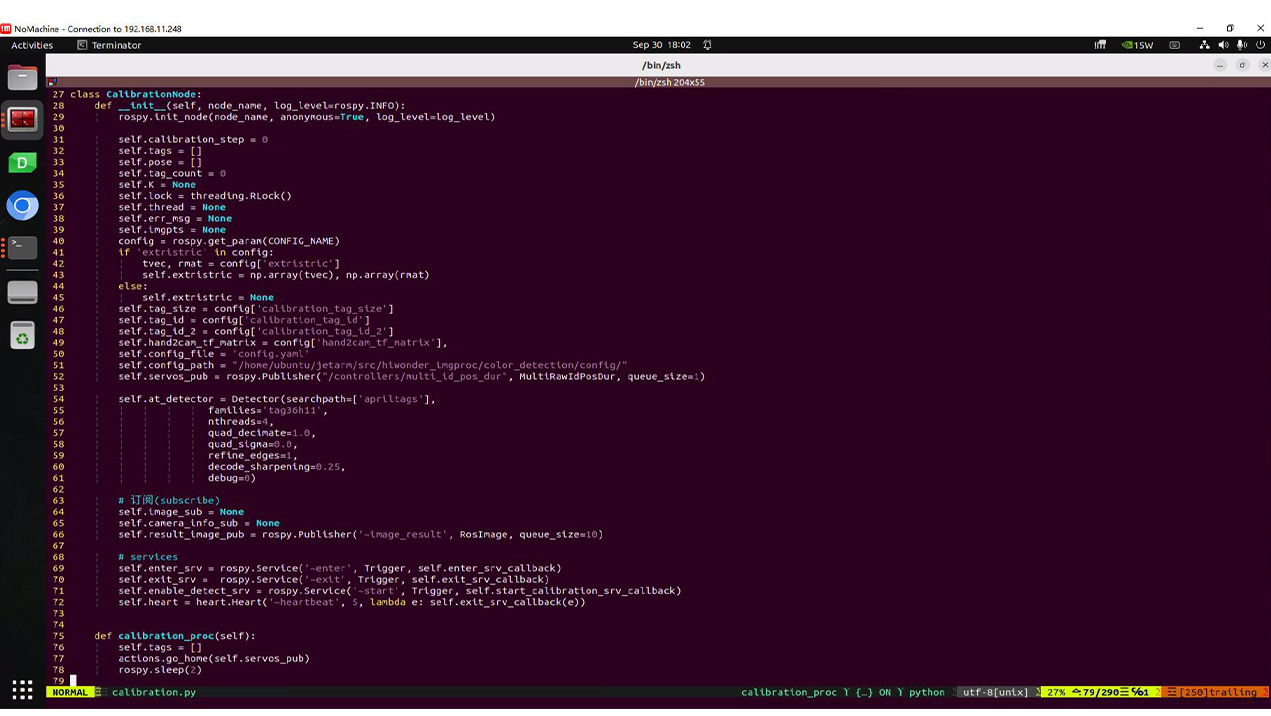Launch the green D application from the dock
This screenshot has width=1271, height=716.
22,163
